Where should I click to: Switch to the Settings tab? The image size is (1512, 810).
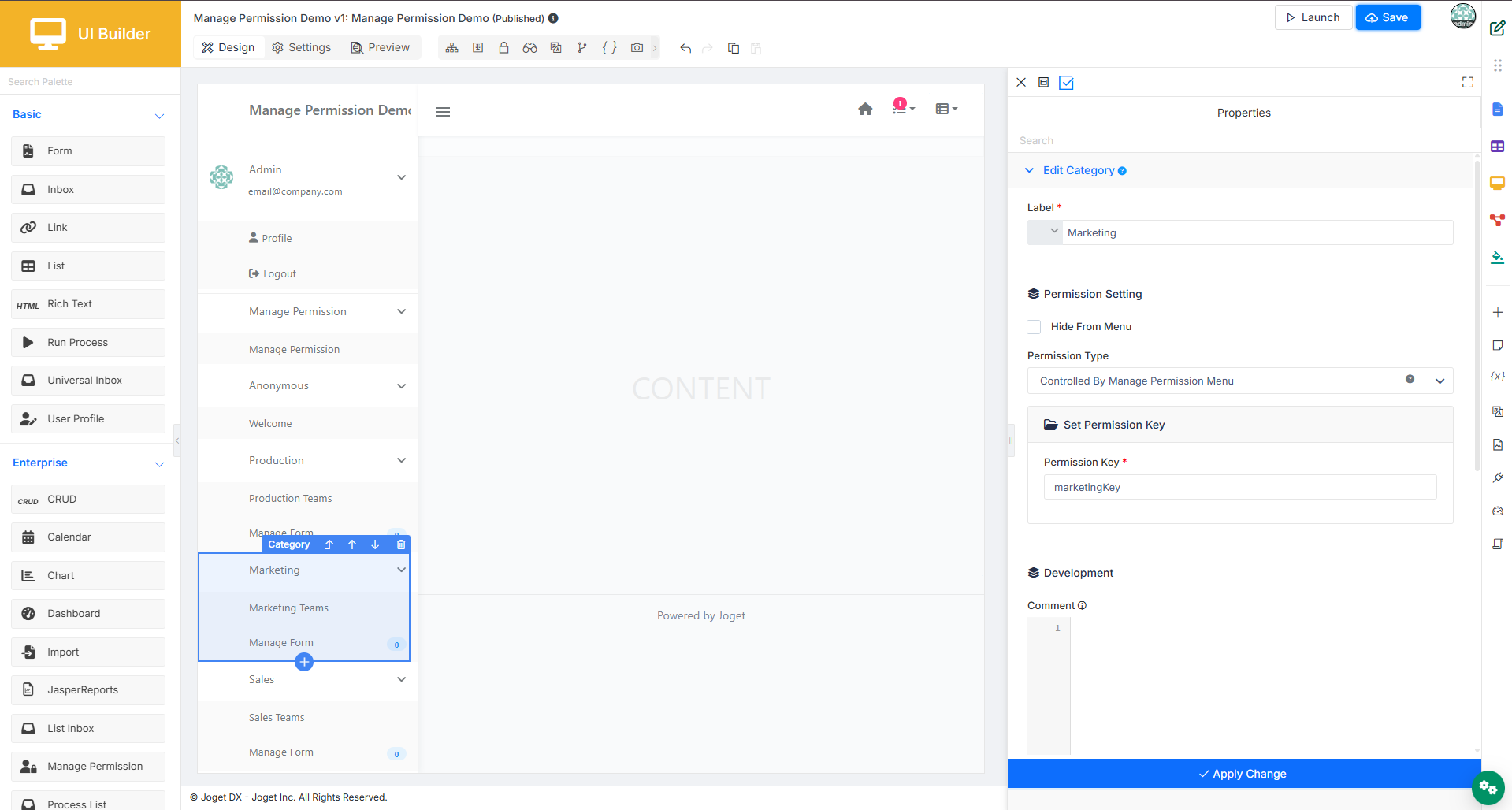(x=301, y=47)
